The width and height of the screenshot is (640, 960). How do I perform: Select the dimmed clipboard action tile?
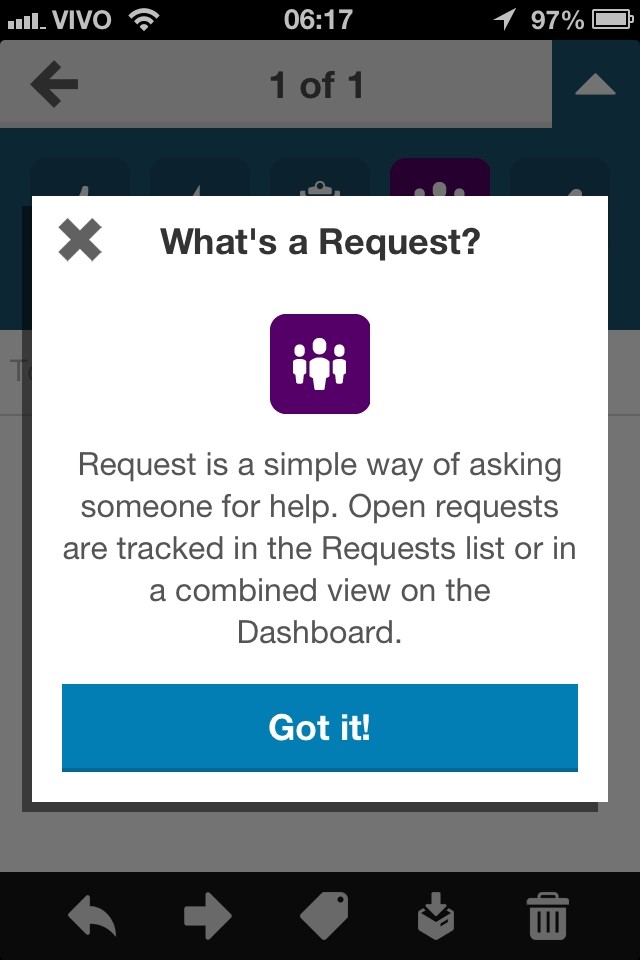click(320, 178)
